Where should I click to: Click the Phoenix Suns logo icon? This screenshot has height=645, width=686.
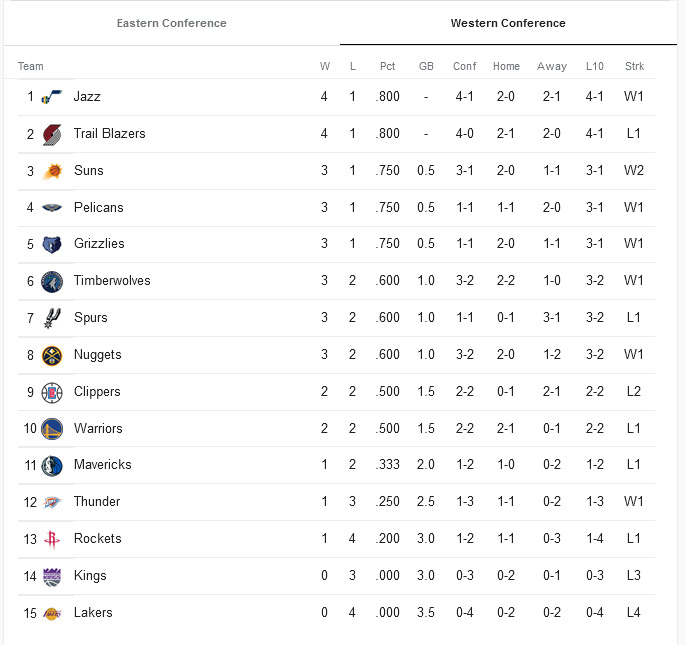(52, 171)
